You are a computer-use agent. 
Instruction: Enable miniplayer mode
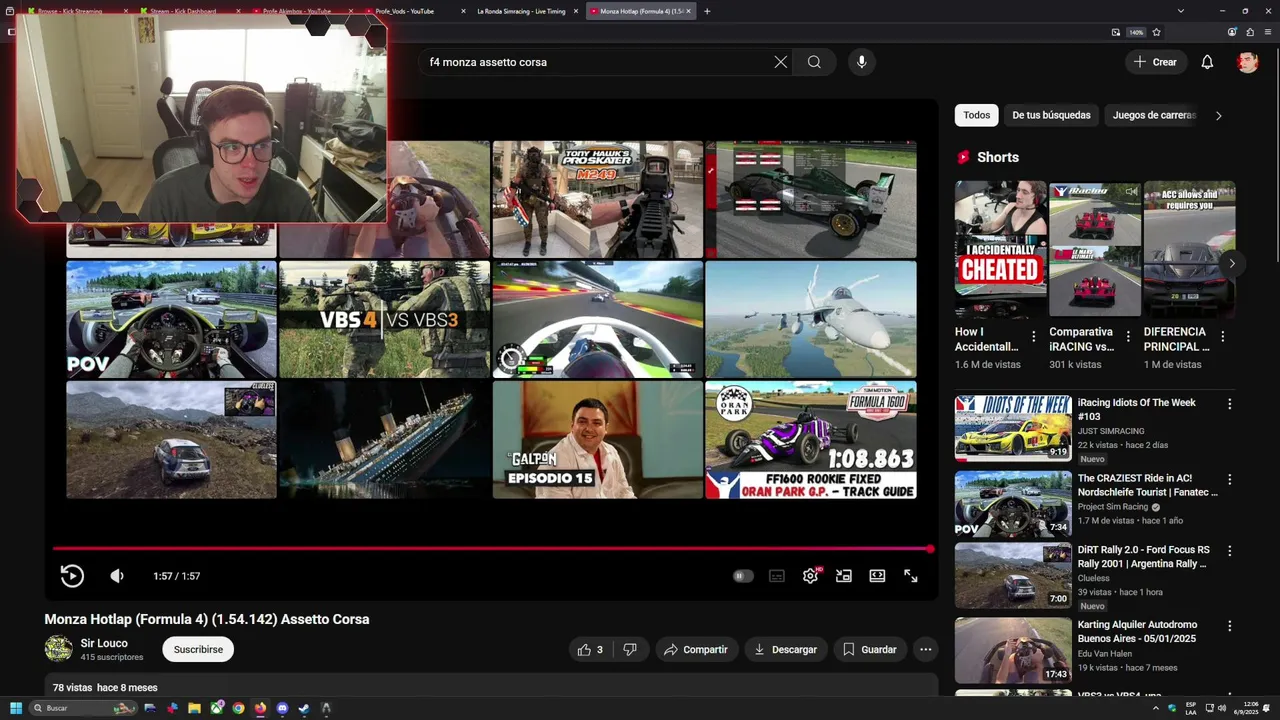tap(844, 576)
